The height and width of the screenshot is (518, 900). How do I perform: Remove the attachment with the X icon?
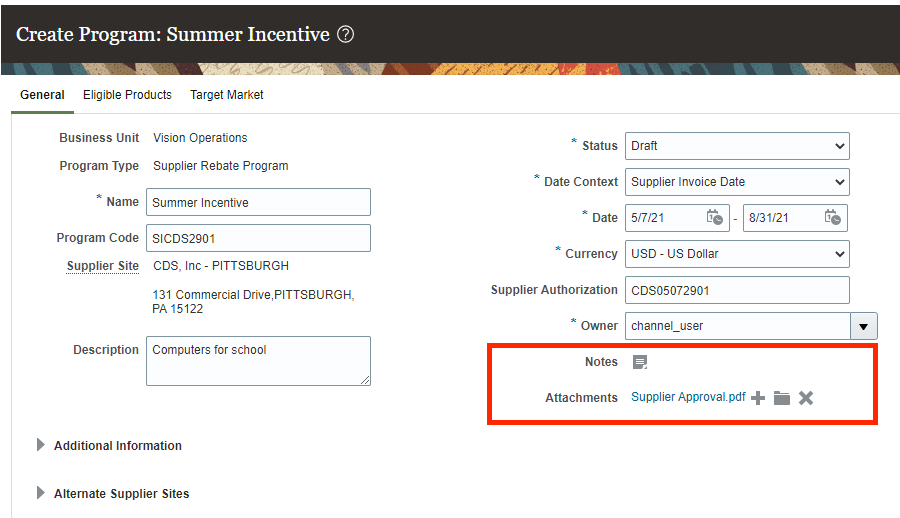[806, 398]
